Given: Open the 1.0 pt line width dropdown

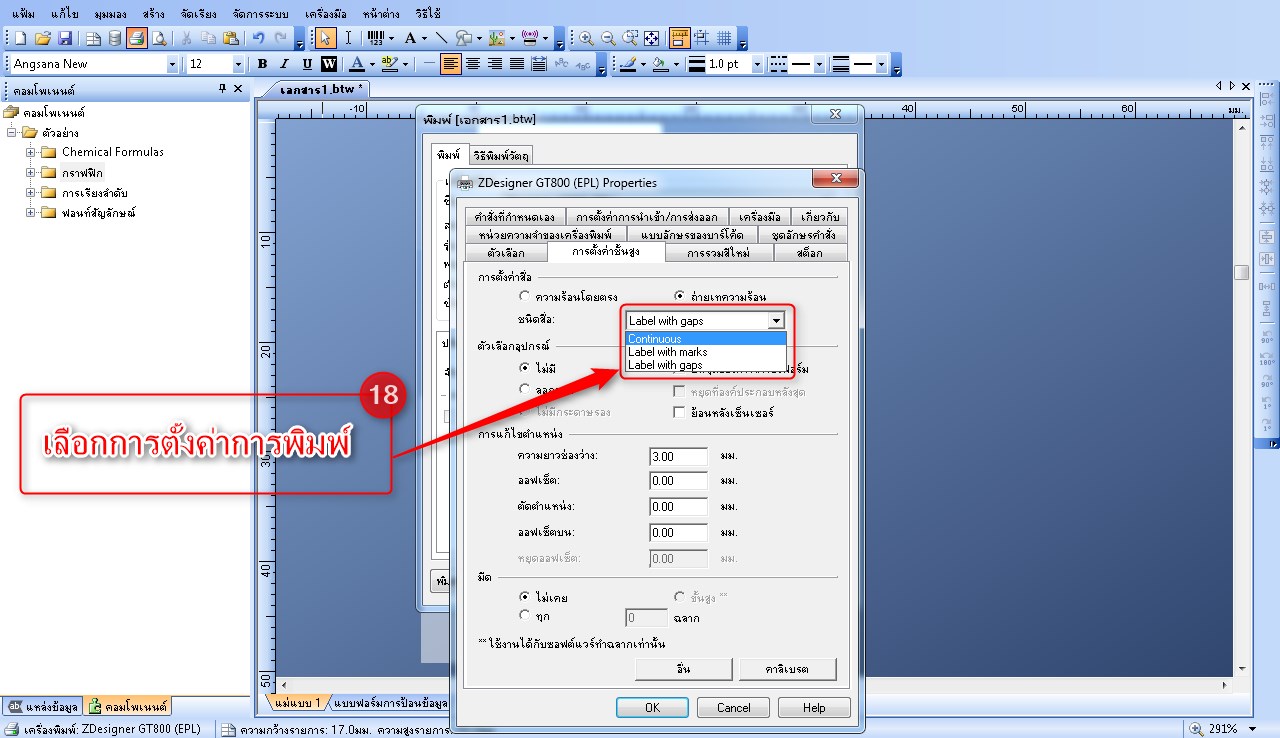Looking at the screenshot, I should click(x=756, y=64).
